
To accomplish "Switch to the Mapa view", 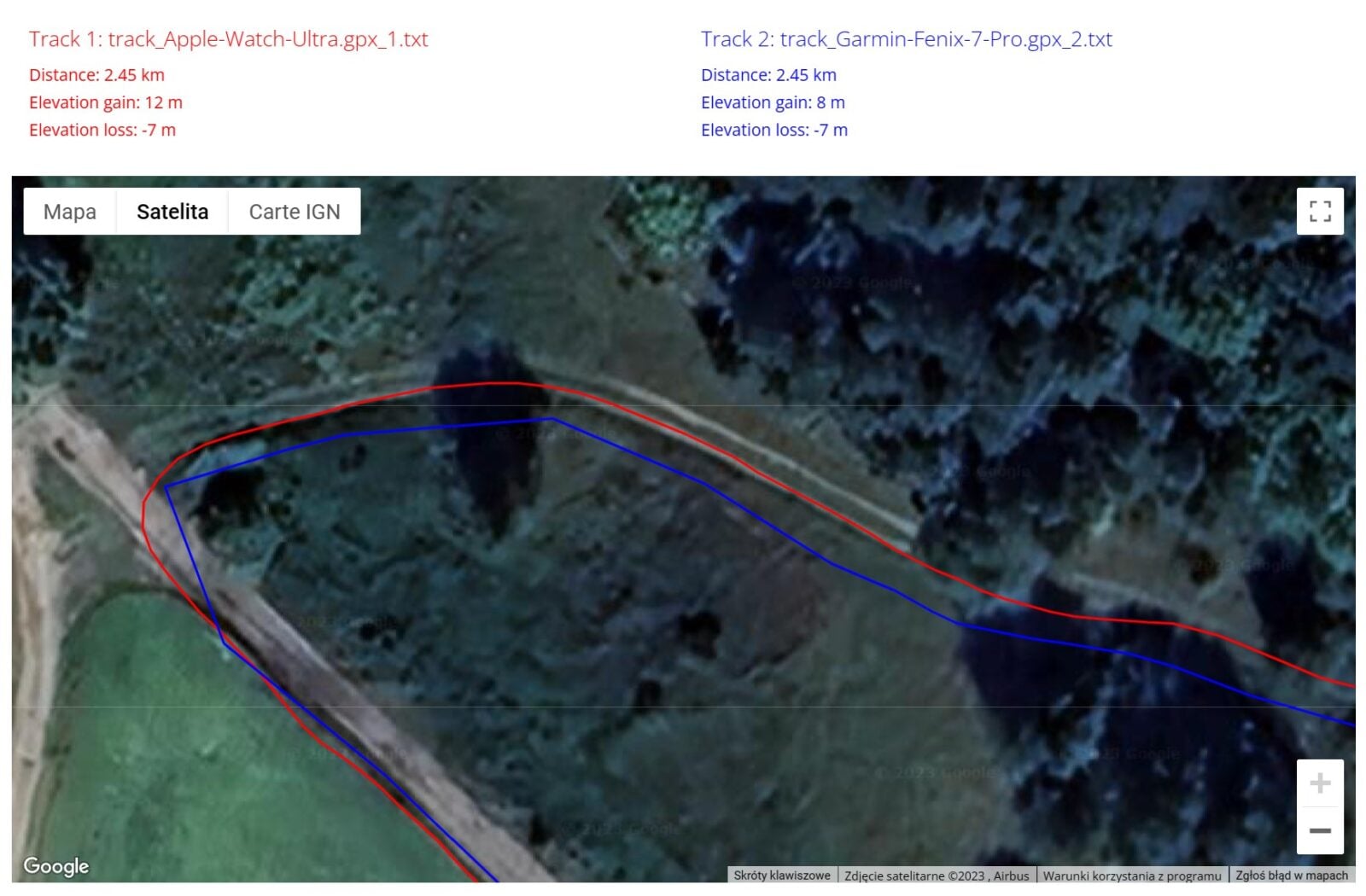I will click(70, 212).
